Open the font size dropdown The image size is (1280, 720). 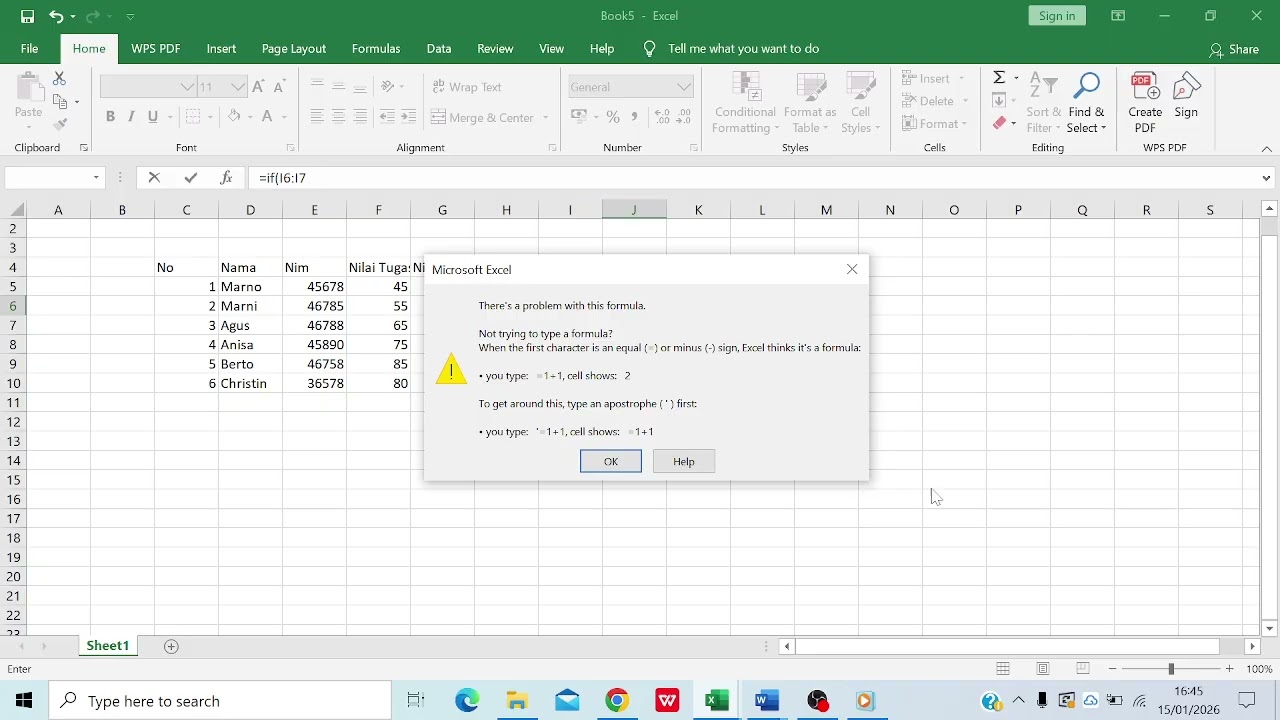[237, 87]
